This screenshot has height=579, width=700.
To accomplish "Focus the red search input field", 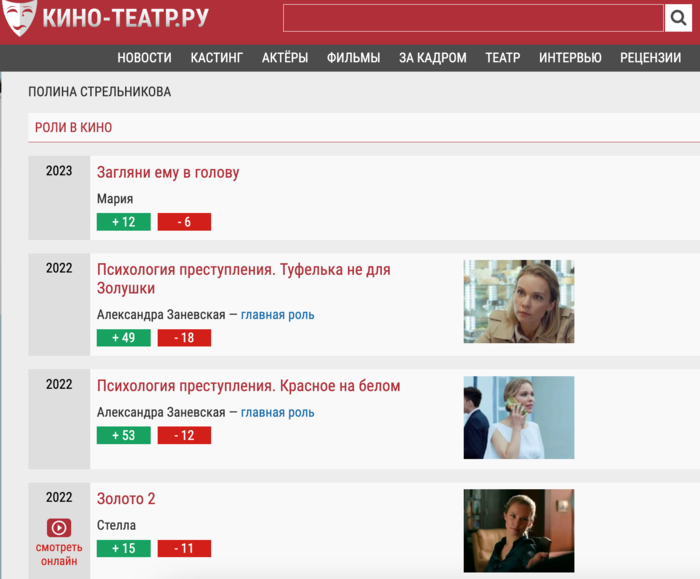I will (473, 18).
